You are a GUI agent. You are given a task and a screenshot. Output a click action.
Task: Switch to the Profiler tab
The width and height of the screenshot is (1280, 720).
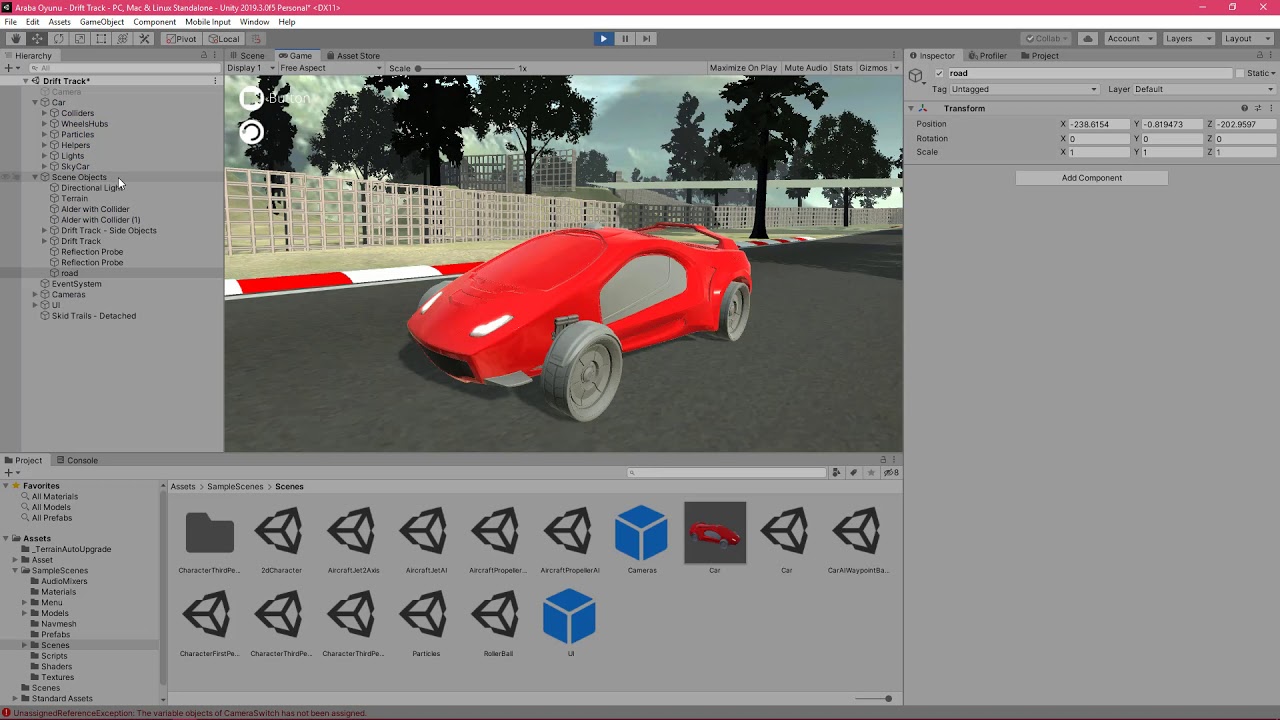coord(987,56)
